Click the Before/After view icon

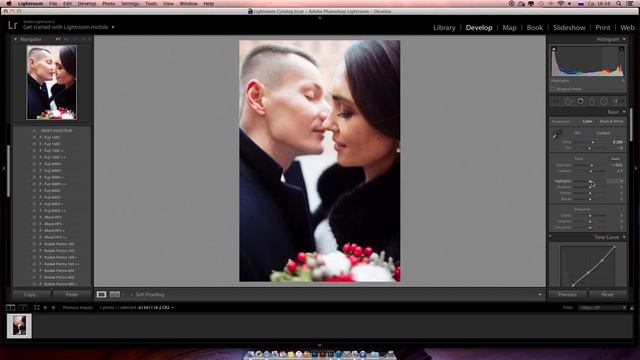(115, 294)
